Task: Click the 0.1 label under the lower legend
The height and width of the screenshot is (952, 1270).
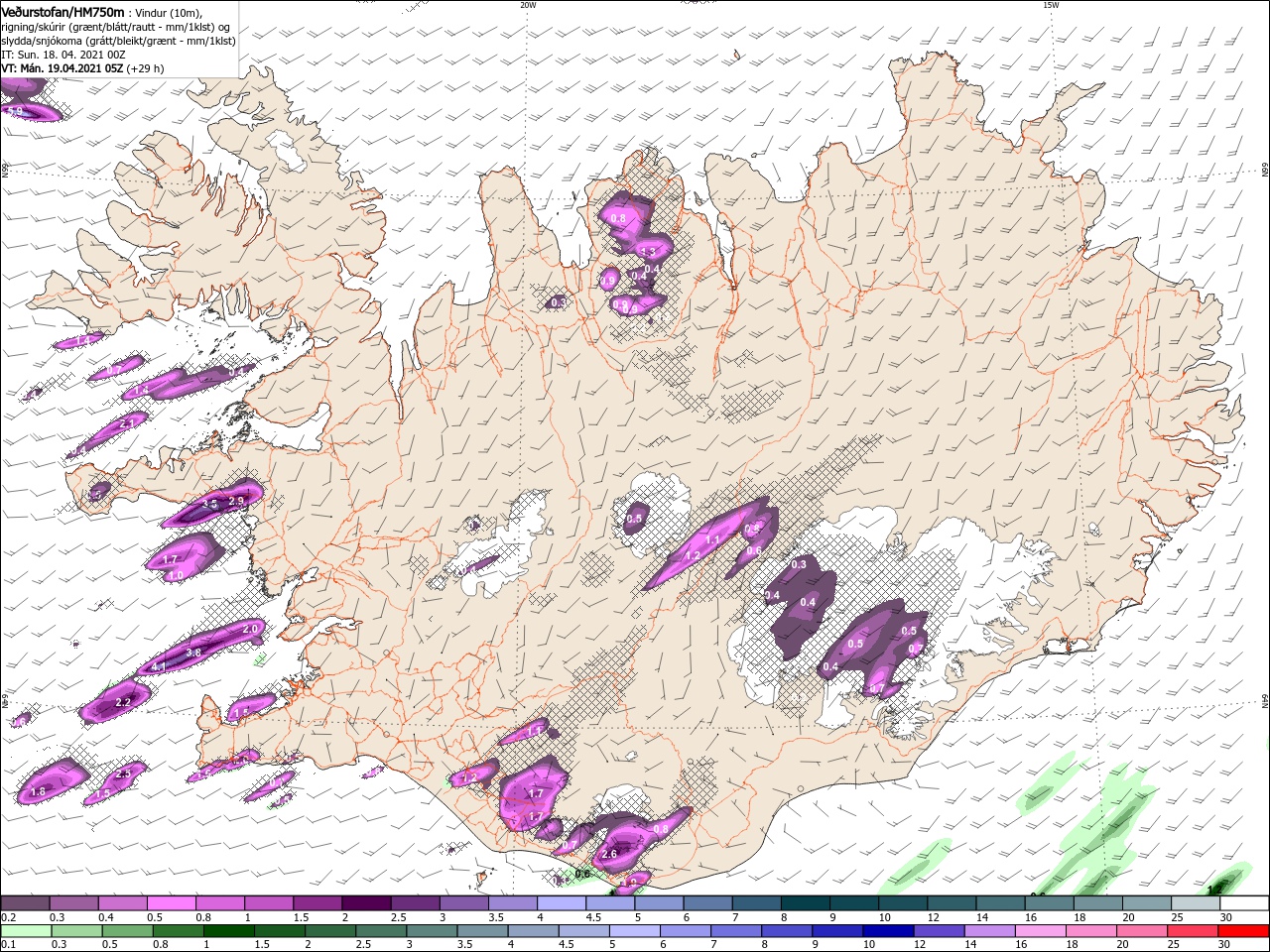Action: [x=7, y=945]
